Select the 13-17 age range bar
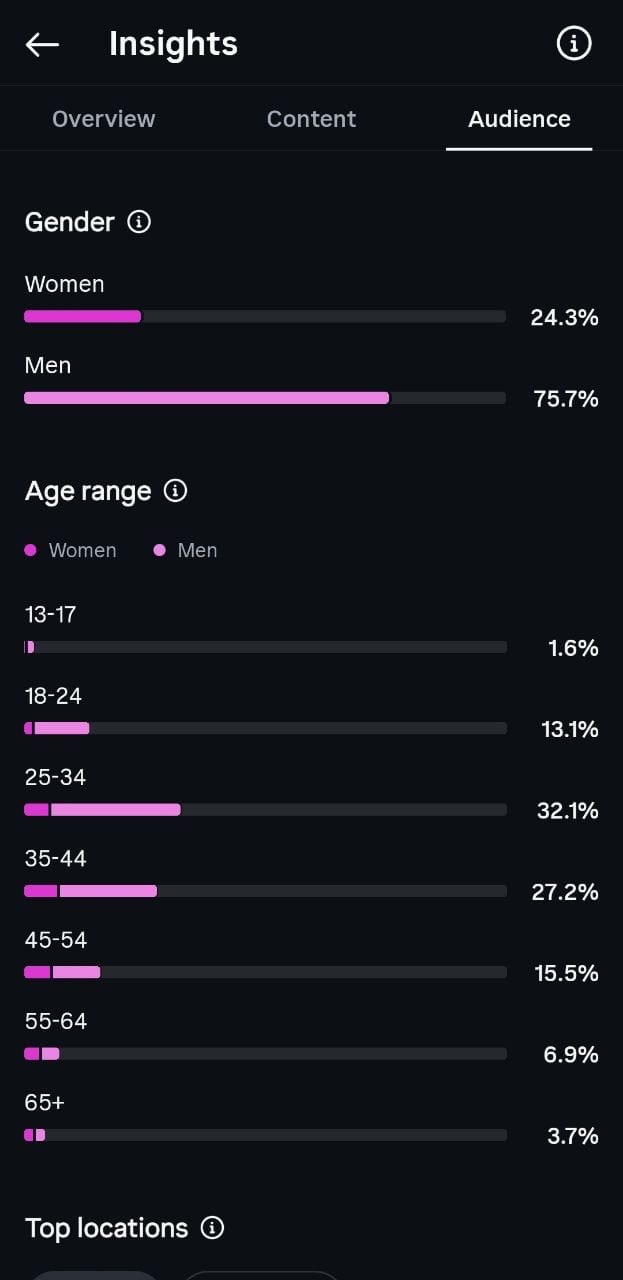The height and width of the screenshot is (1280, 623). click(x=265, y=647)
